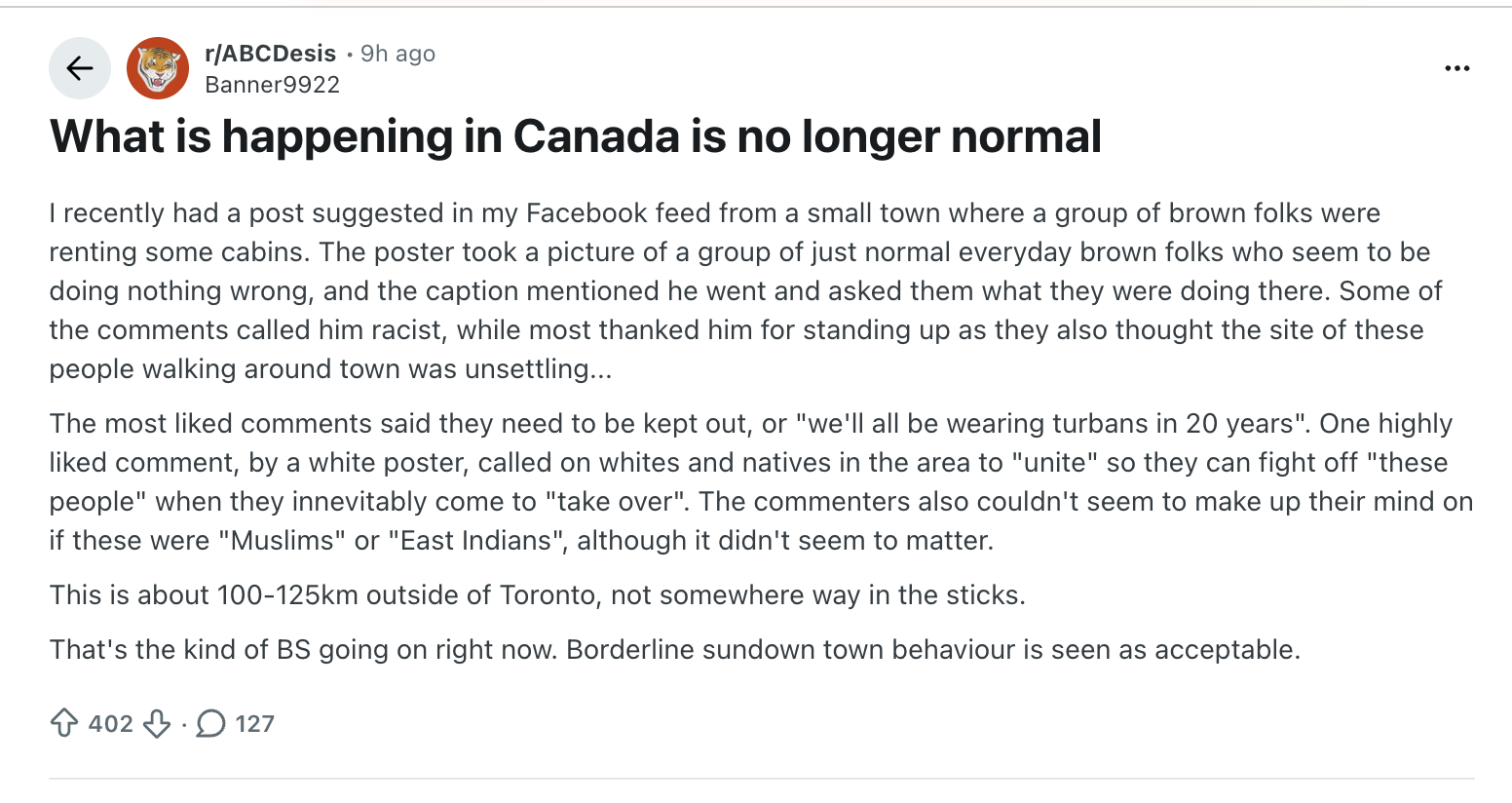Click the sentence mentioning sundown town behaviour
This screenshot has height=803, width=1512.
[x=674, y=649]
